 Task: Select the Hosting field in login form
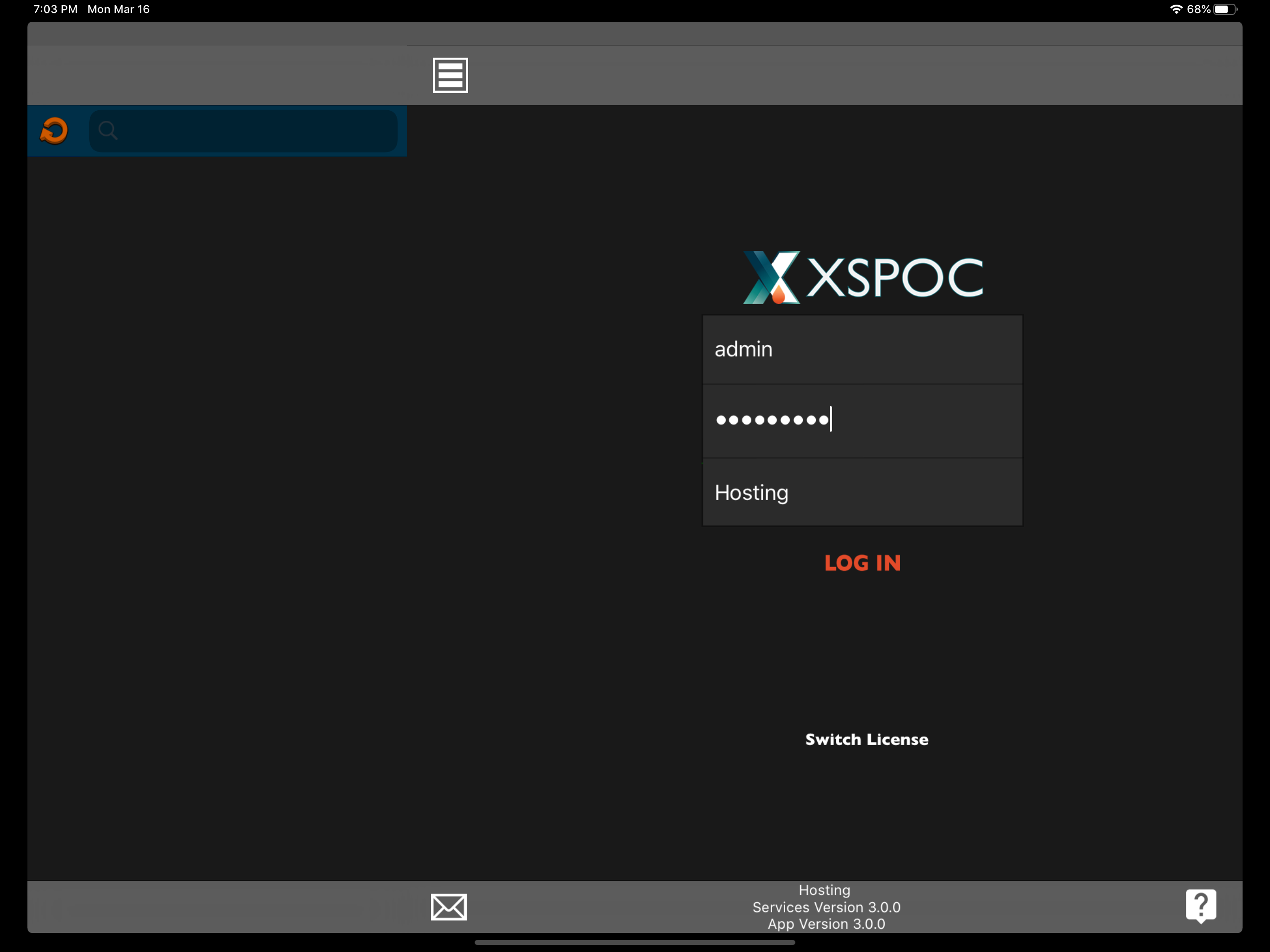point(862,492)
